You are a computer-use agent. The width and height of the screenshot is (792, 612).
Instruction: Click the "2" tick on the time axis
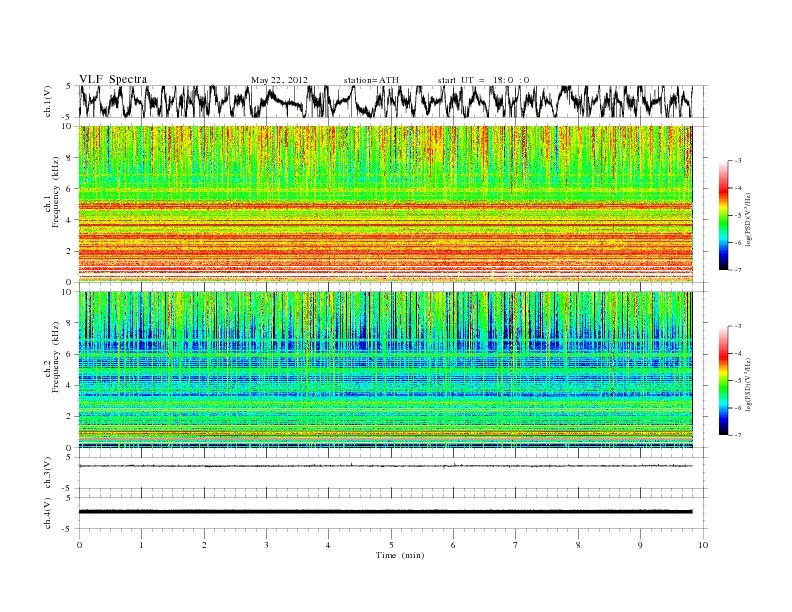(x=204, y=545)
